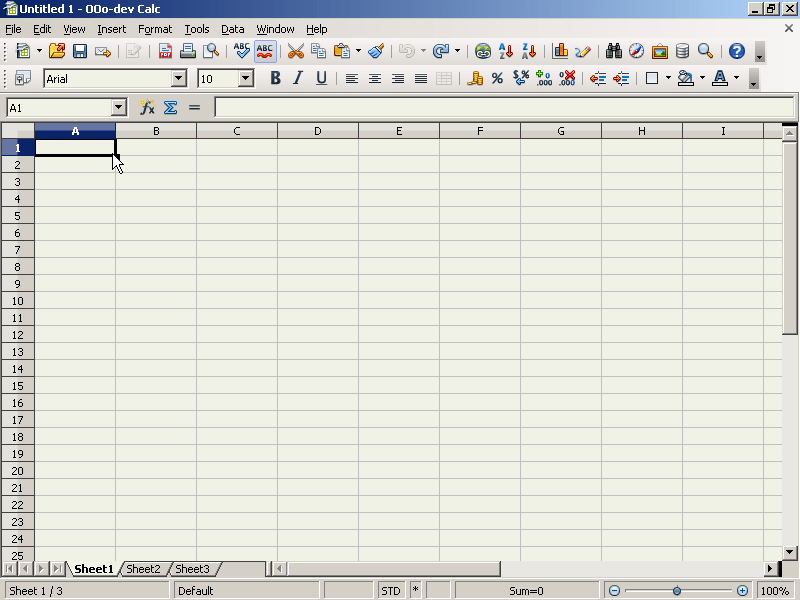This screenshot has width=800, height=600.
Task: Apply currency number format
Action: click(475, 79)
